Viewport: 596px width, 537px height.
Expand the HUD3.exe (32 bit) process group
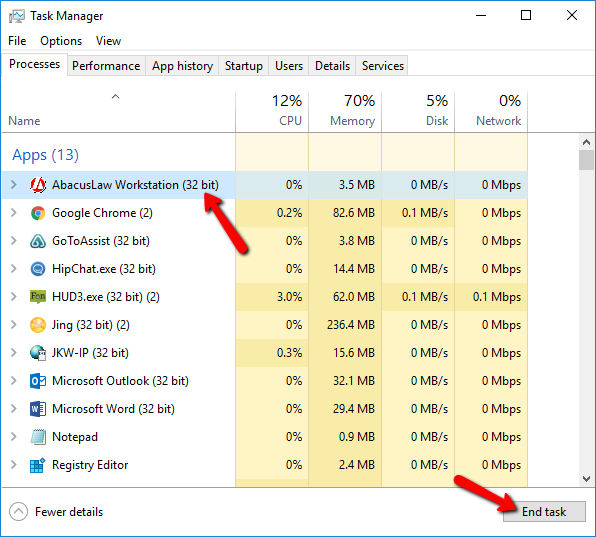14,297
